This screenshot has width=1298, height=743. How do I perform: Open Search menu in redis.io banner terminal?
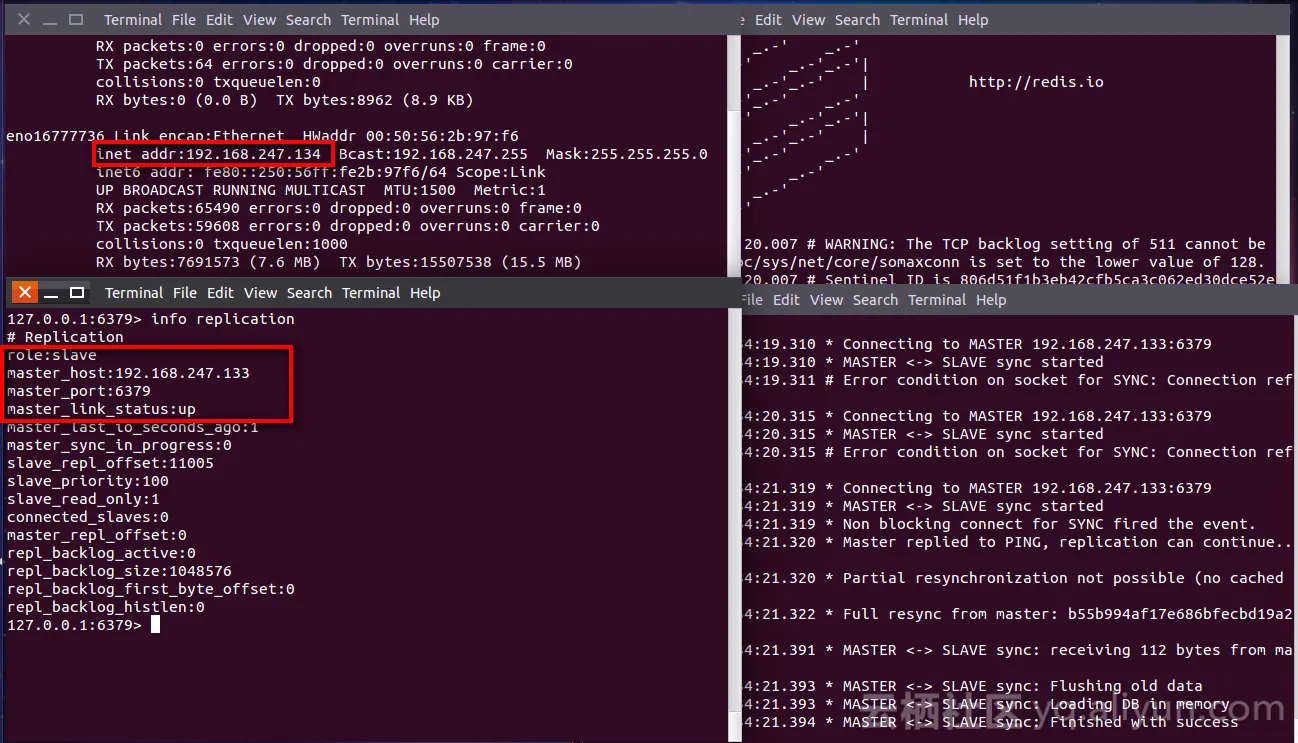coord(857,20)
